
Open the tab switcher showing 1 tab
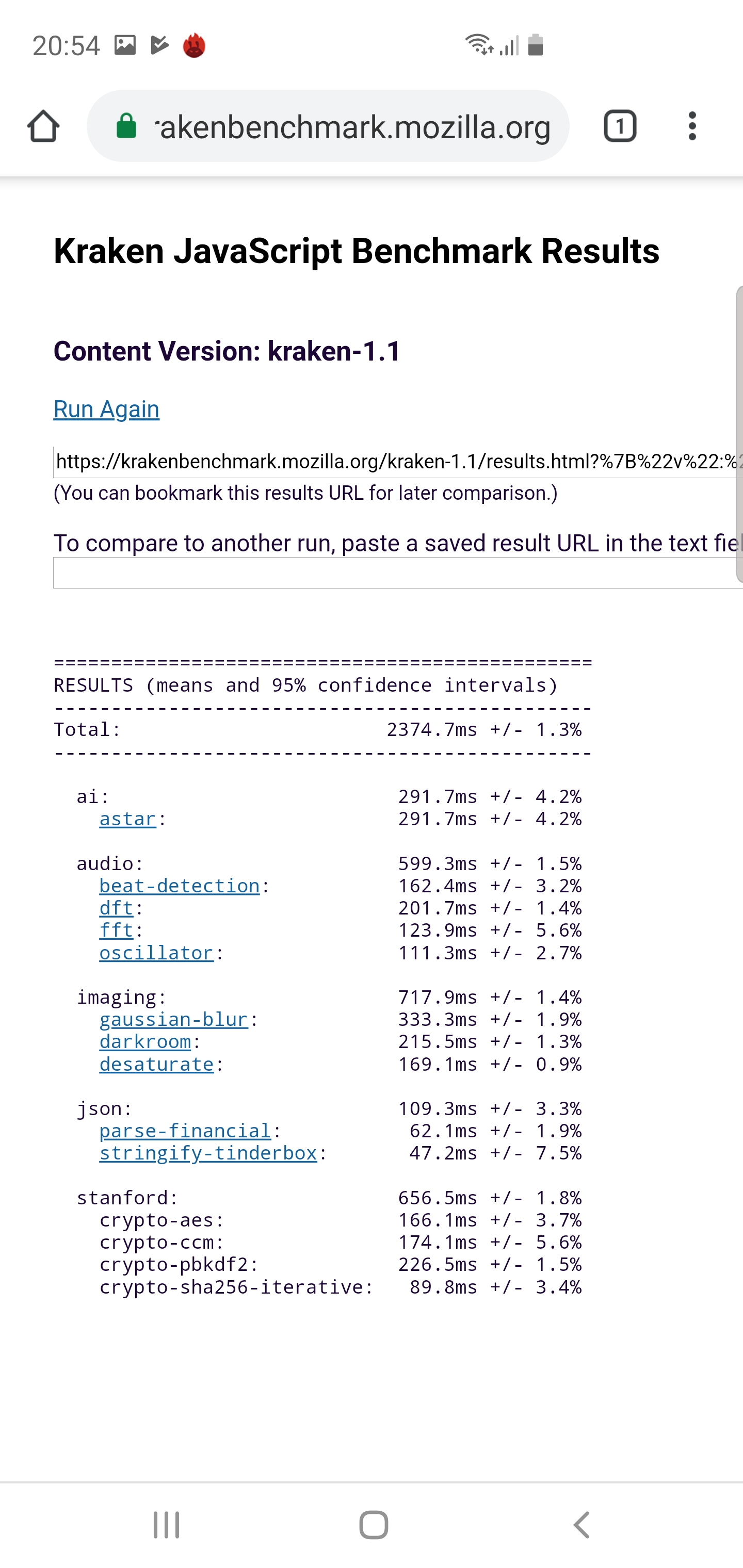pyautogui.click(x=619, y=126)
